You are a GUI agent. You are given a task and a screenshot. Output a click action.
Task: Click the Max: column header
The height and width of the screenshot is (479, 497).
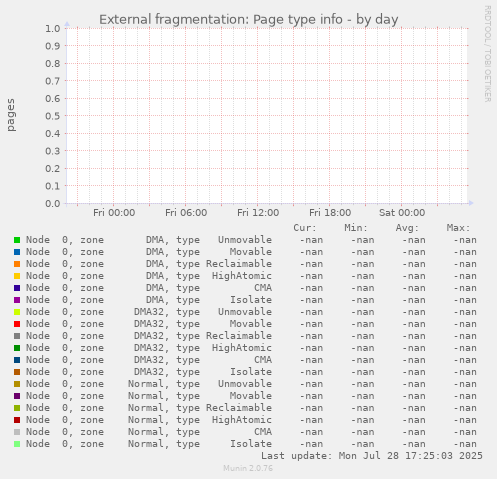pyautogui.click(x=458, y=228)
